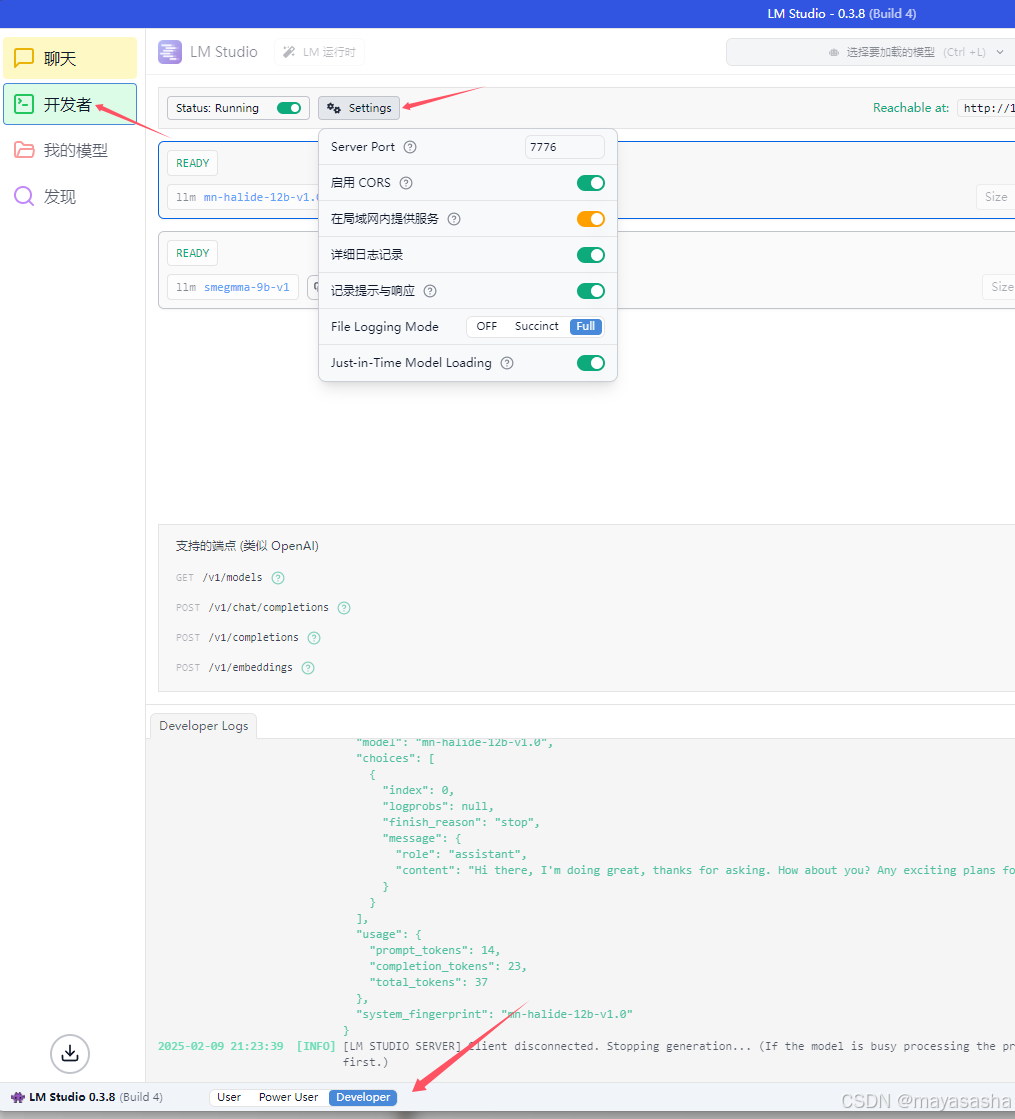Edit the Server Port field 7776
Viewport: 1015px width, 1119px height.
(x=565, y=147)
